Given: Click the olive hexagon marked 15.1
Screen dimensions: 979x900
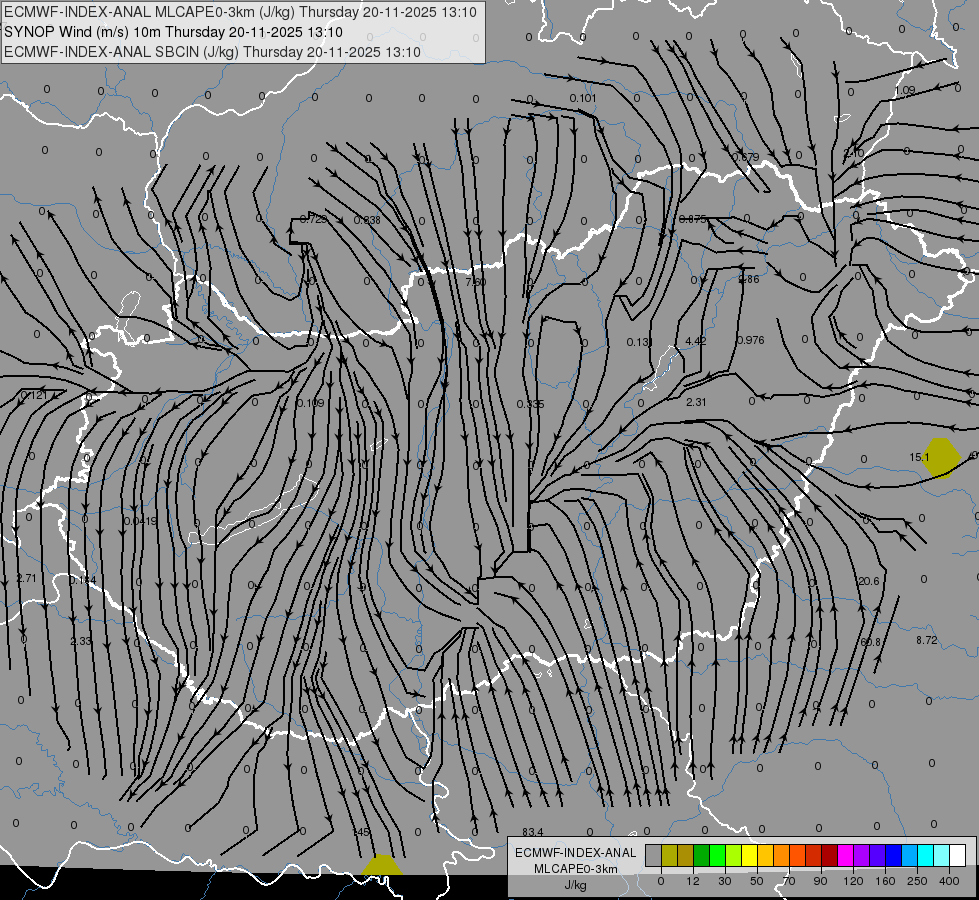Looking at the screenshot, I should click(x=940, y=458).
